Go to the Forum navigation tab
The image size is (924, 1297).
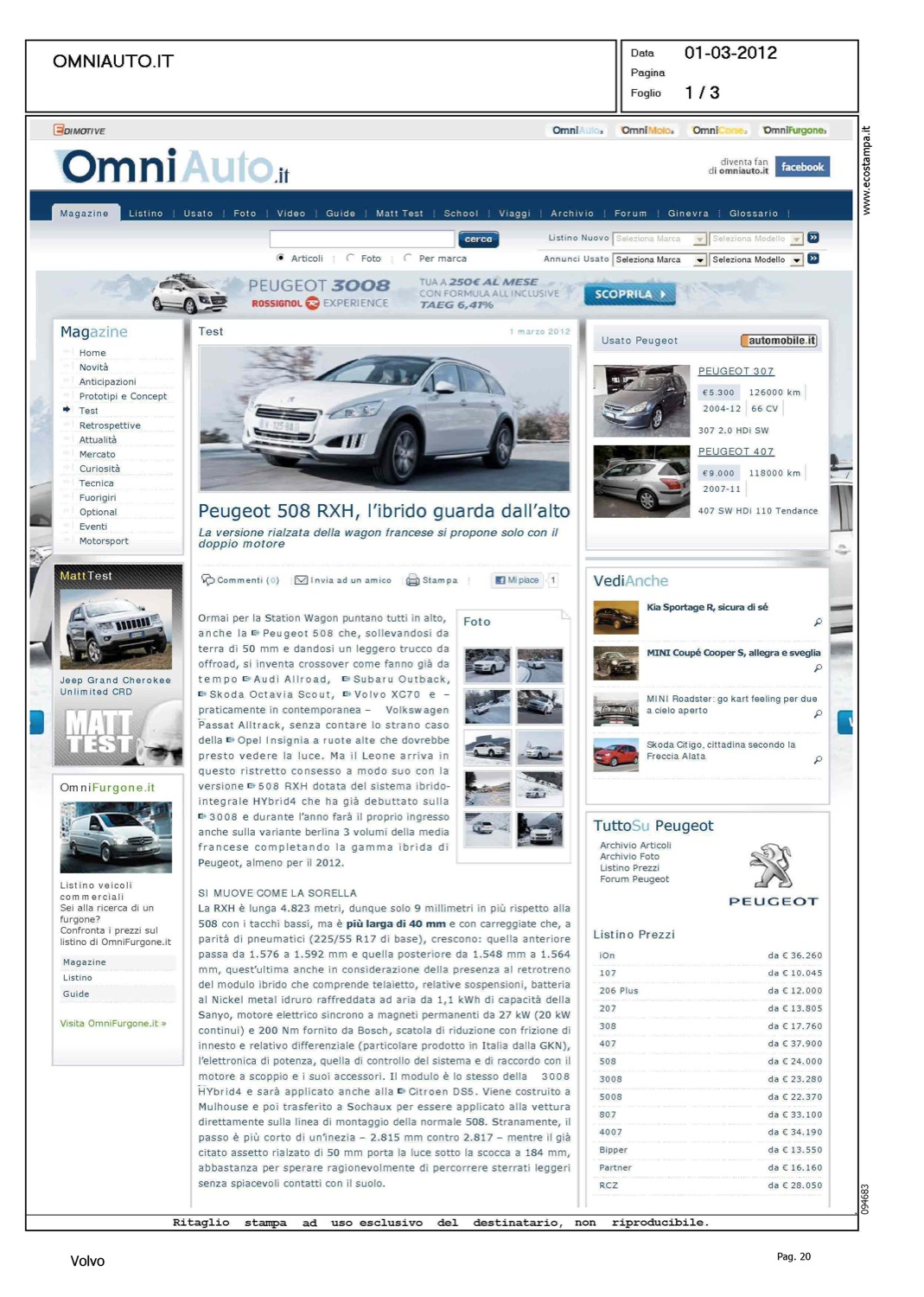click(x=630, y=214)
